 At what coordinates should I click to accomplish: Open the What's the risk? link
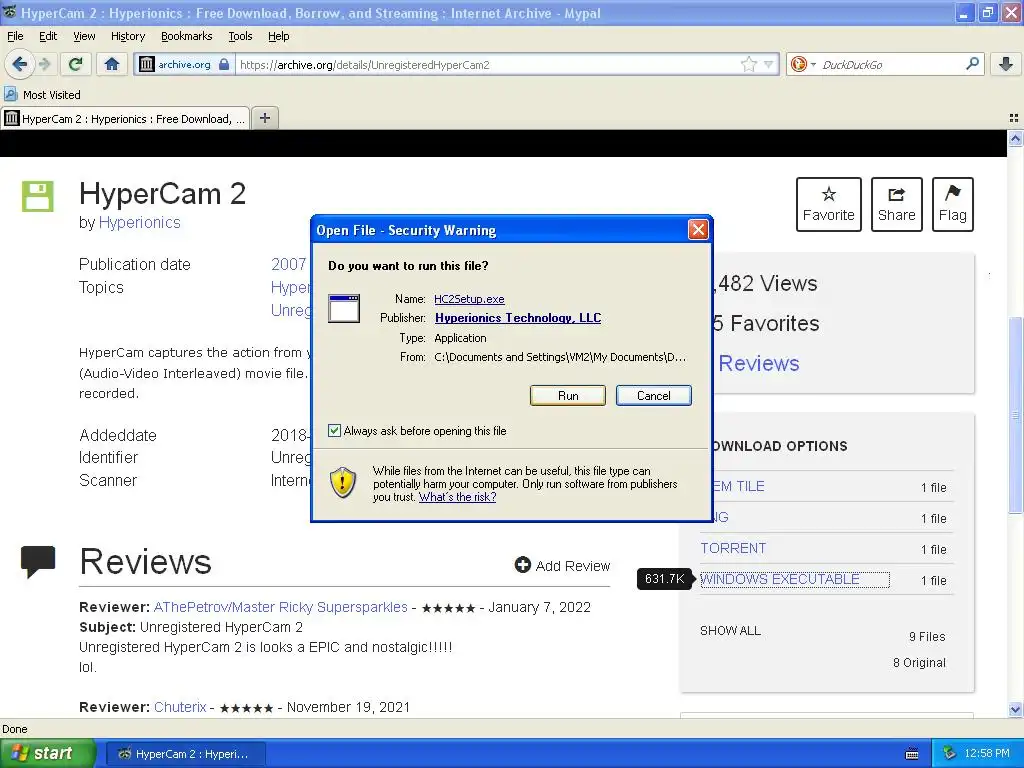(x=457, y=497)
